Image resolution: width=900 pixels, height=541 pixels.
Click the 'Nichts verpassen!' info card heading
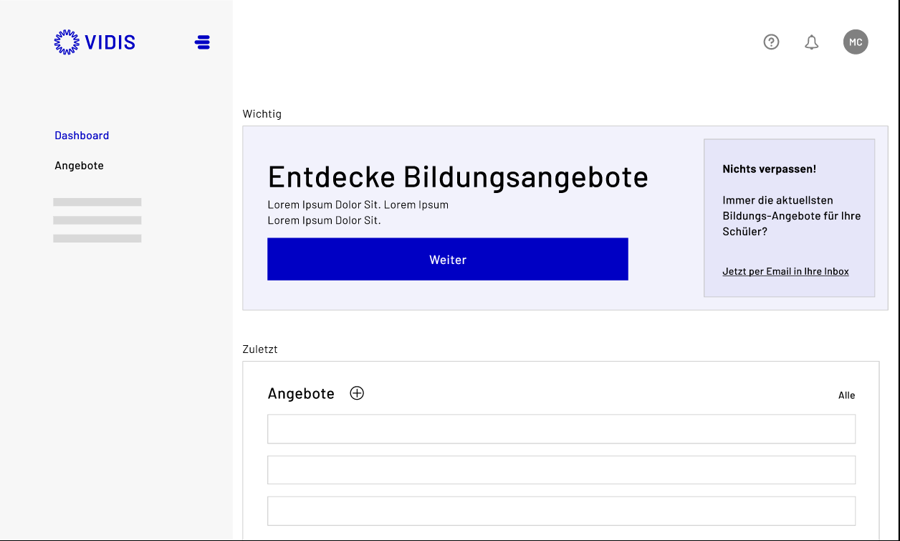tap(769, 169)
